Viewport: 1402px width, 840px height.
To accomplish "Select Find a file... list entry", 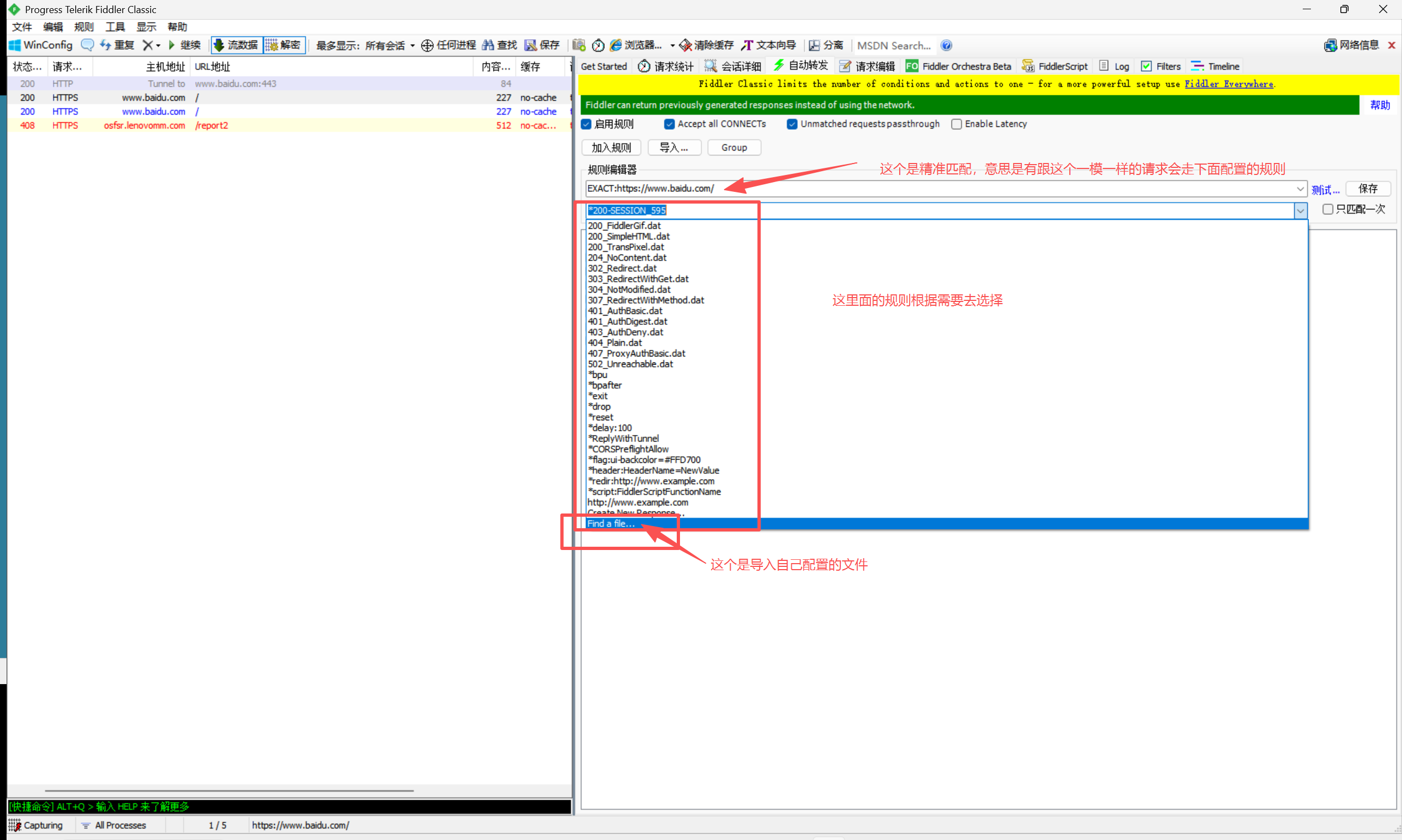I will (610, 524).
